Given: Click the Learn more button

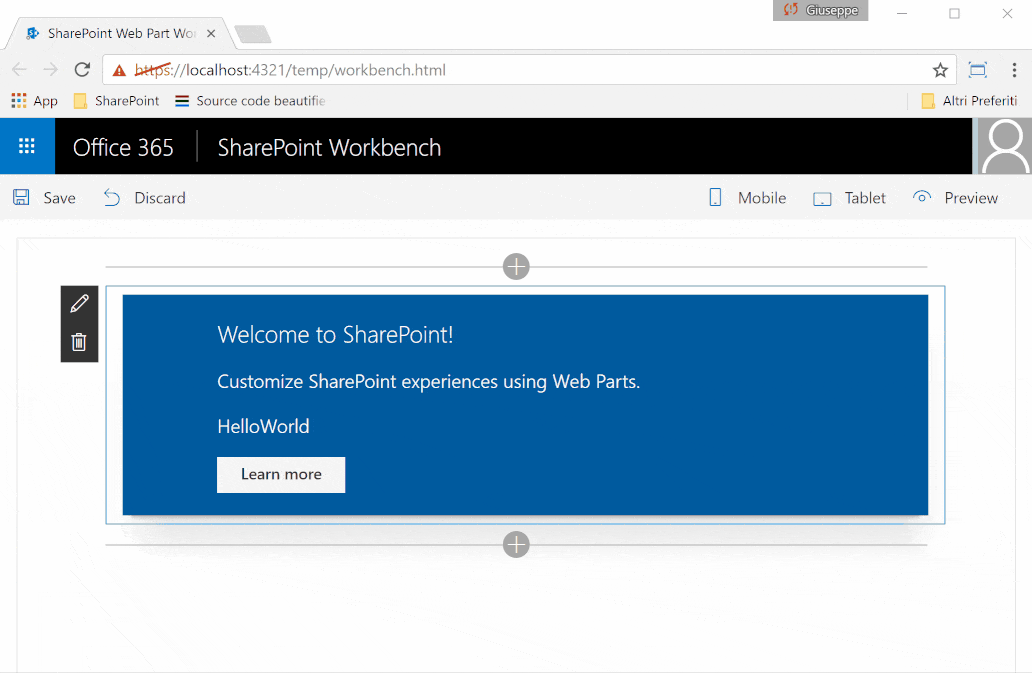Looking at the screenshot, I should click(x=281, y=474).
